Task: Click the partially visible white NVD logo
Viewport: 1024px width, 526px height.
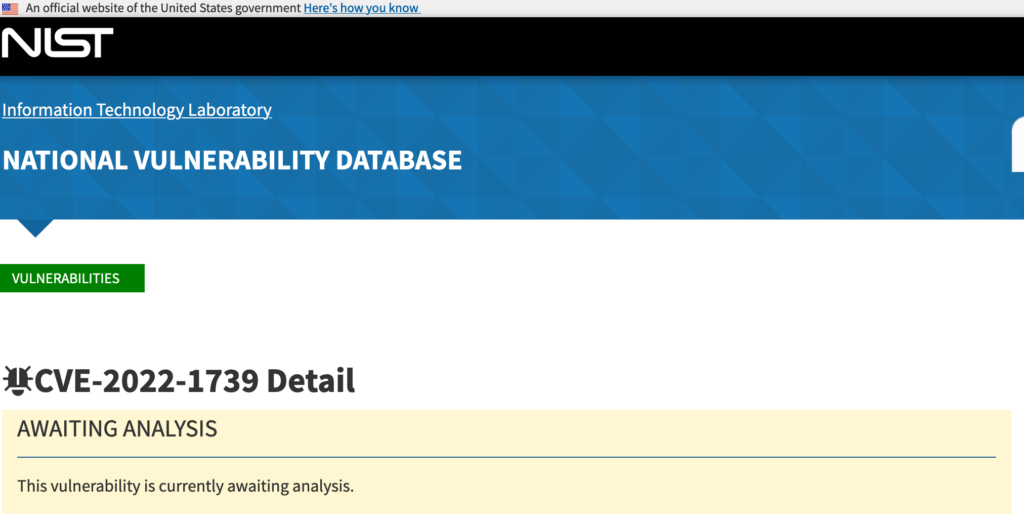Action: (1017, 144)
